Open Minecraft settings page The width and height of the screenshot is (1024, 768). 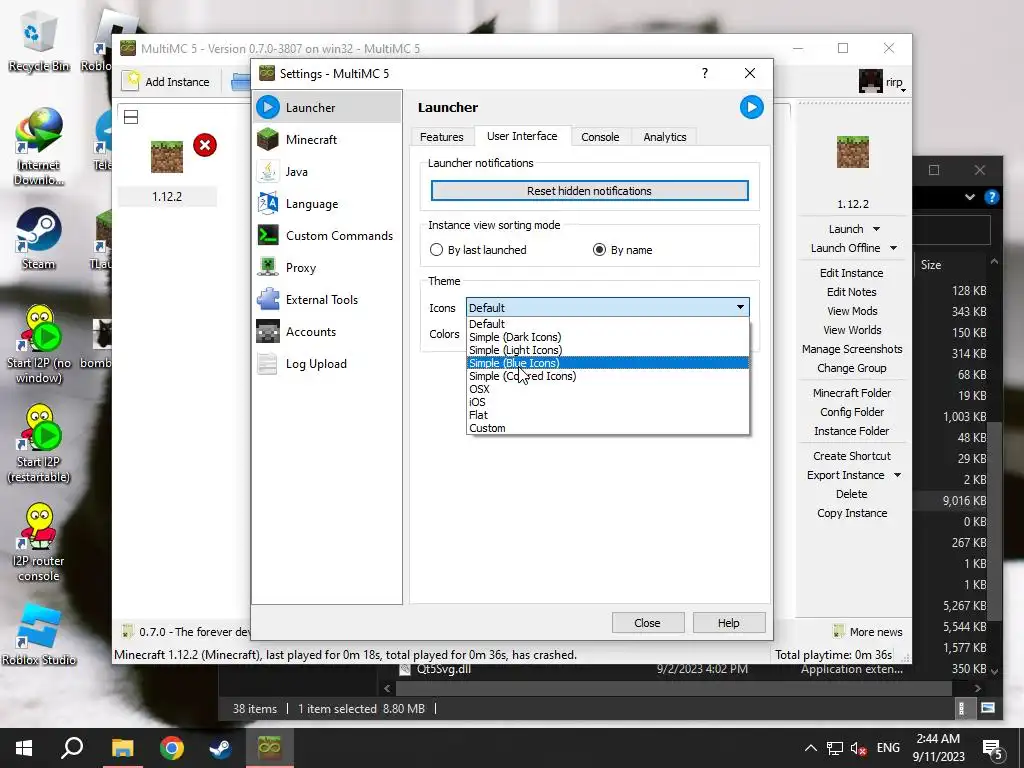(327, 140)
